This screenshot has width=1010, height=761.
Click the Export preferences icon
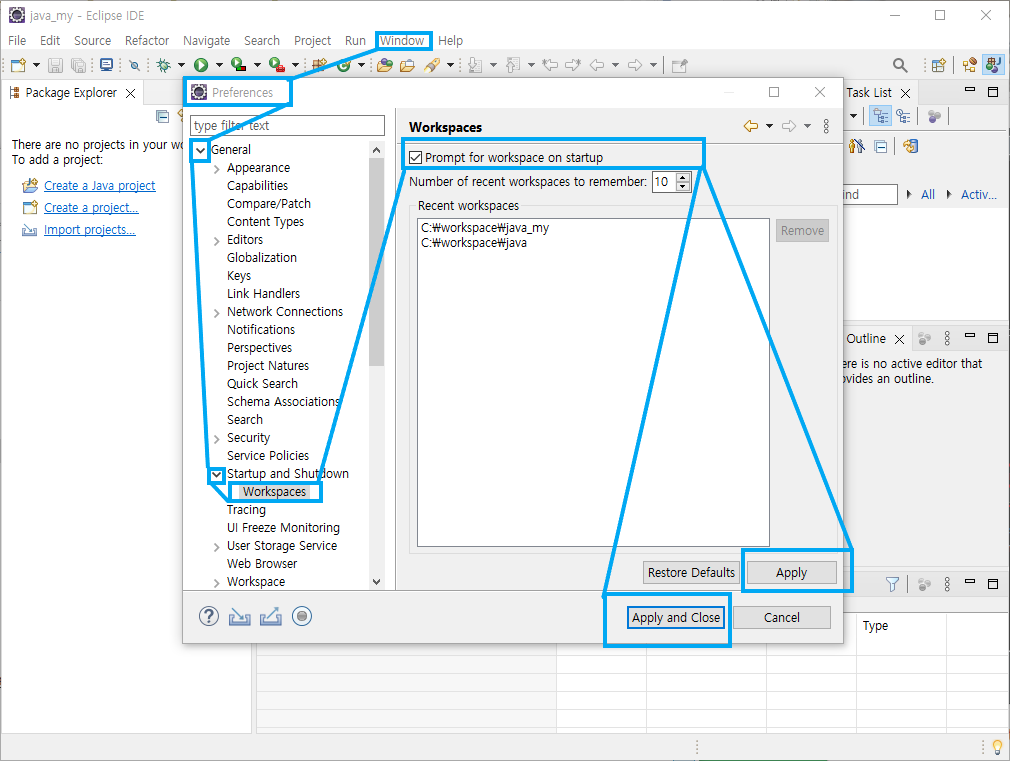pyautogui.click(x=271, y=617)
